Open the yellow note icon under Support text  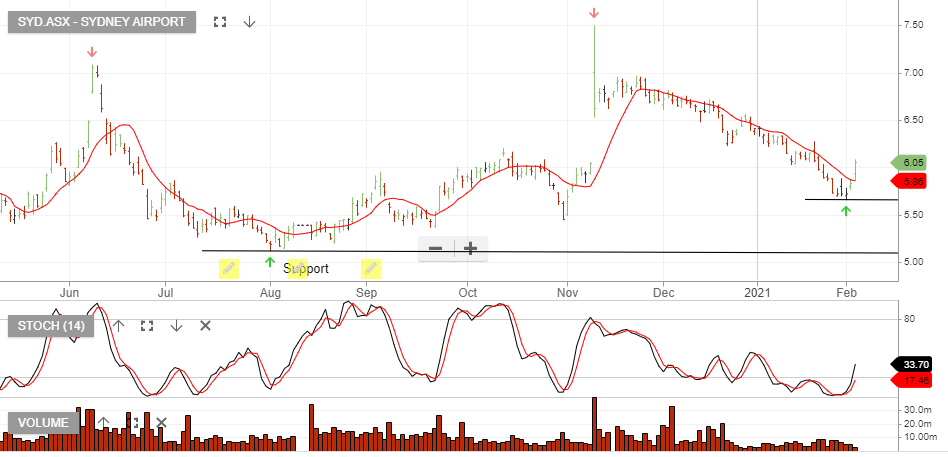(298, 269)
